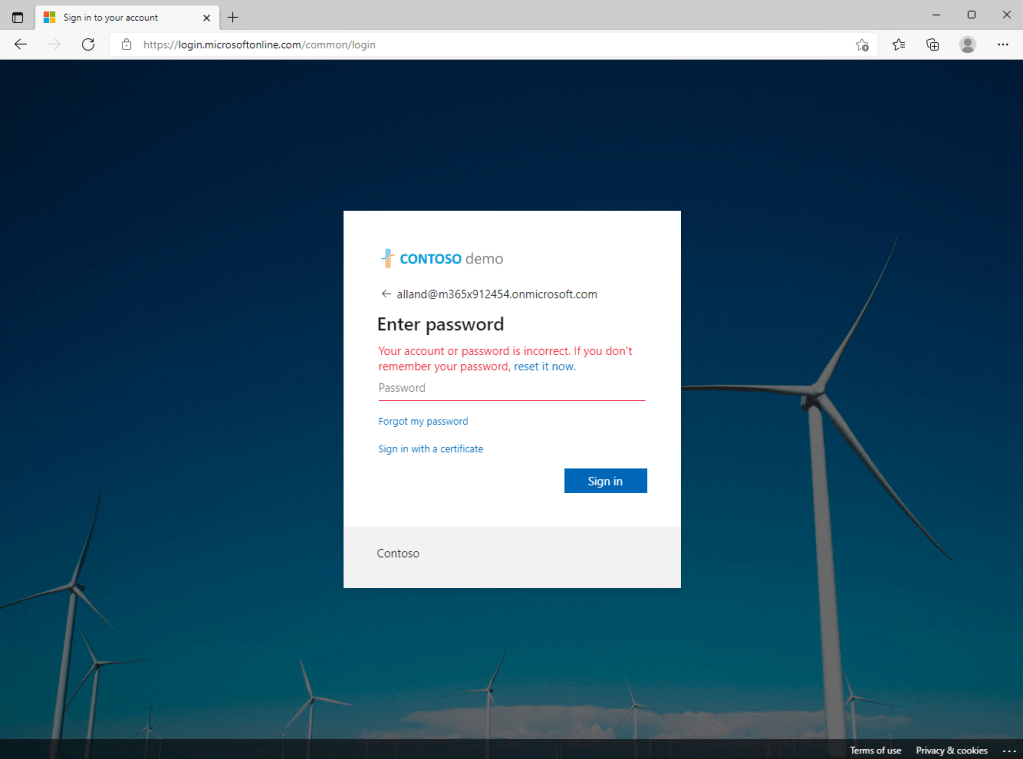The width and height of the screenshot is (1023, 759).
Task: Open a new tab with plus button
Action: [x=233, y=17]
